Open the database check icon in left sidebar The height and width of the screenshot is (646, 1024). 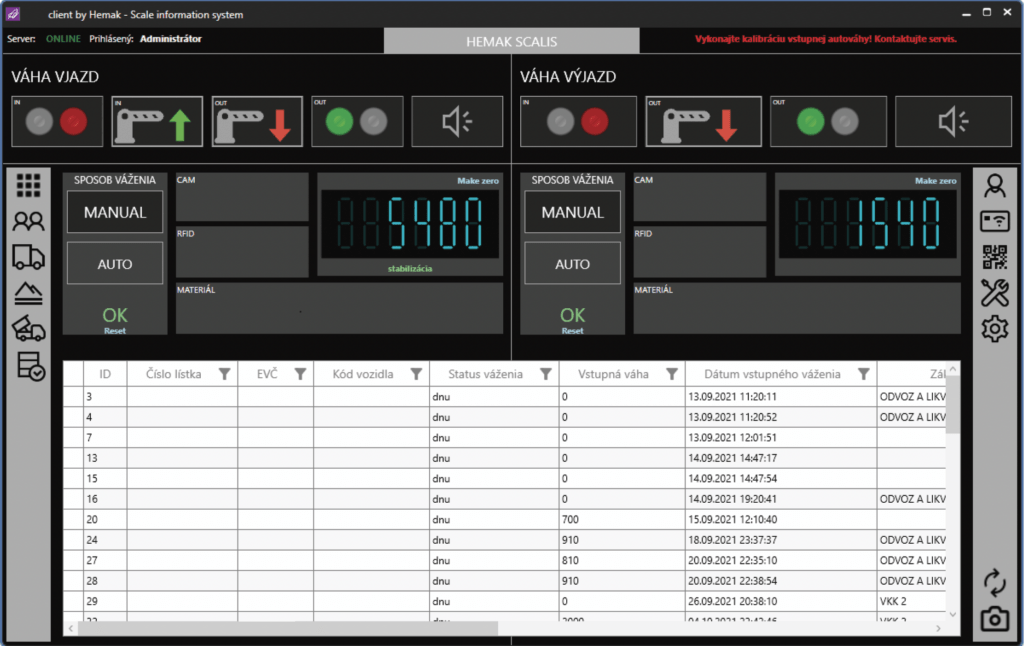pyautogui.click(x=30, y=366)
